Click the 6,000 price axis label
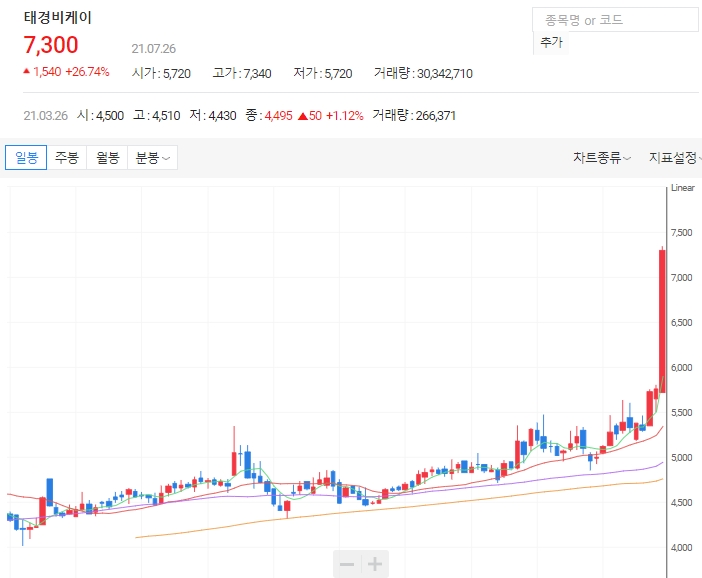 tap(681, 368)
